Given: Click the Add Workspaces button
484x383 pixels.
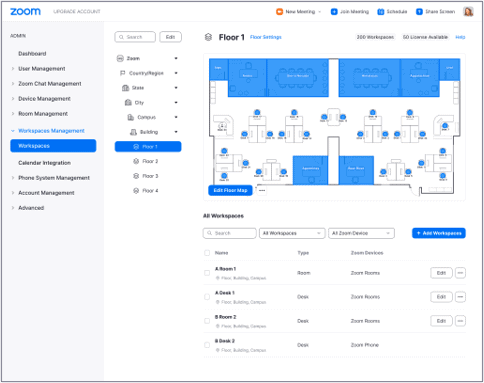Looking at the screenshot, I should (439, 233).
